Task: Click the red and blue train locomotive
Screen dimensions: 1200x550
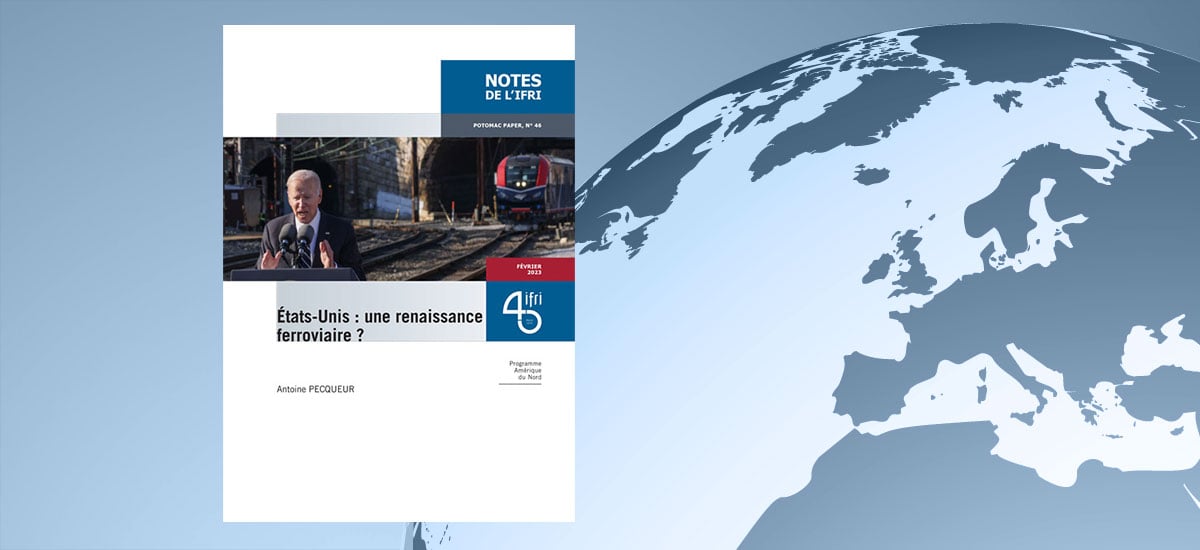Action: 535,192
